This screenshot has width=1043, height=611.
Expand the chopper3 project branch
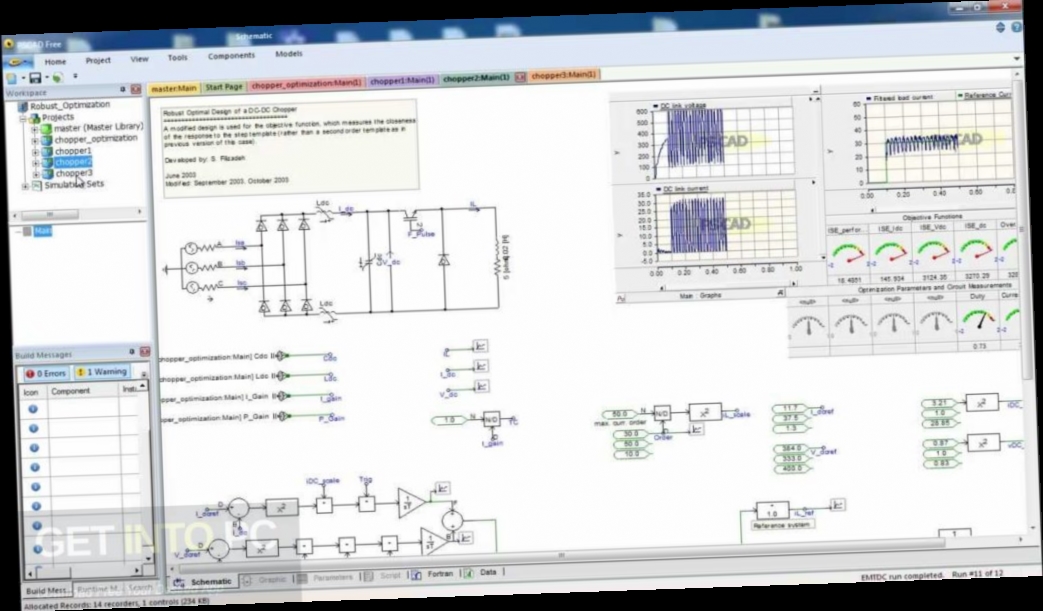click(x=35, y=173)
